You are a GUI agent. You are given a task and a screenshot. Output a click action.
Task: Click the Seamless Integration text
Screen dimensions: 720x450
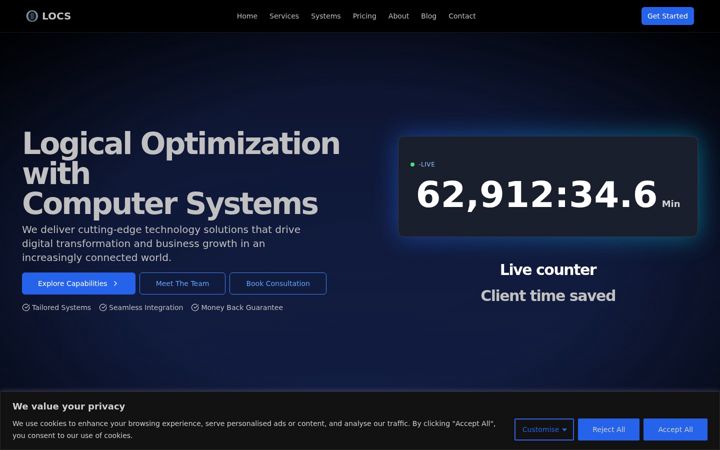click(146, 308)
